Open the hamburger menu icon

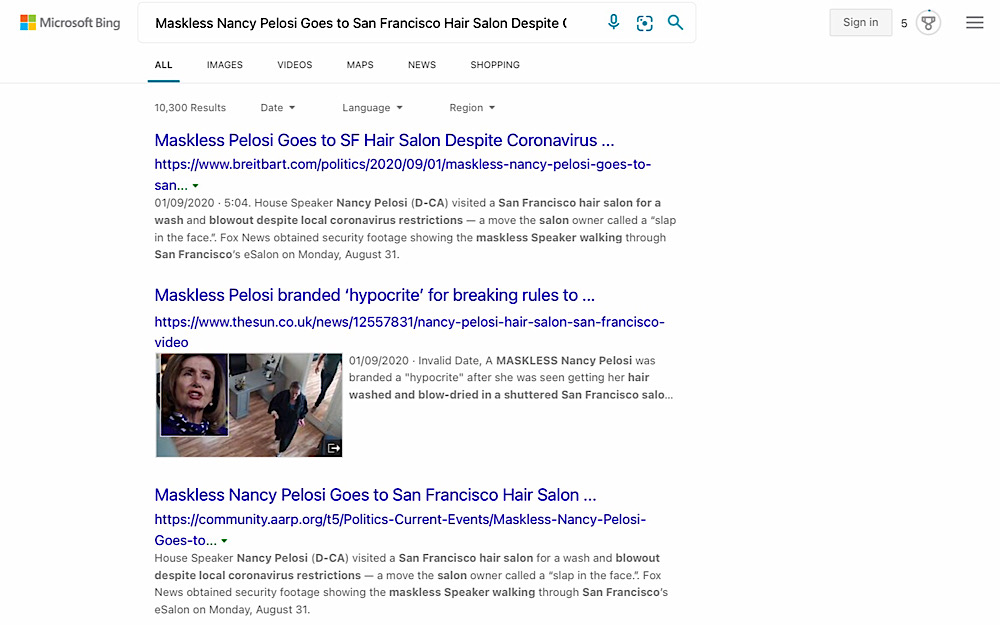coord(974,23)
